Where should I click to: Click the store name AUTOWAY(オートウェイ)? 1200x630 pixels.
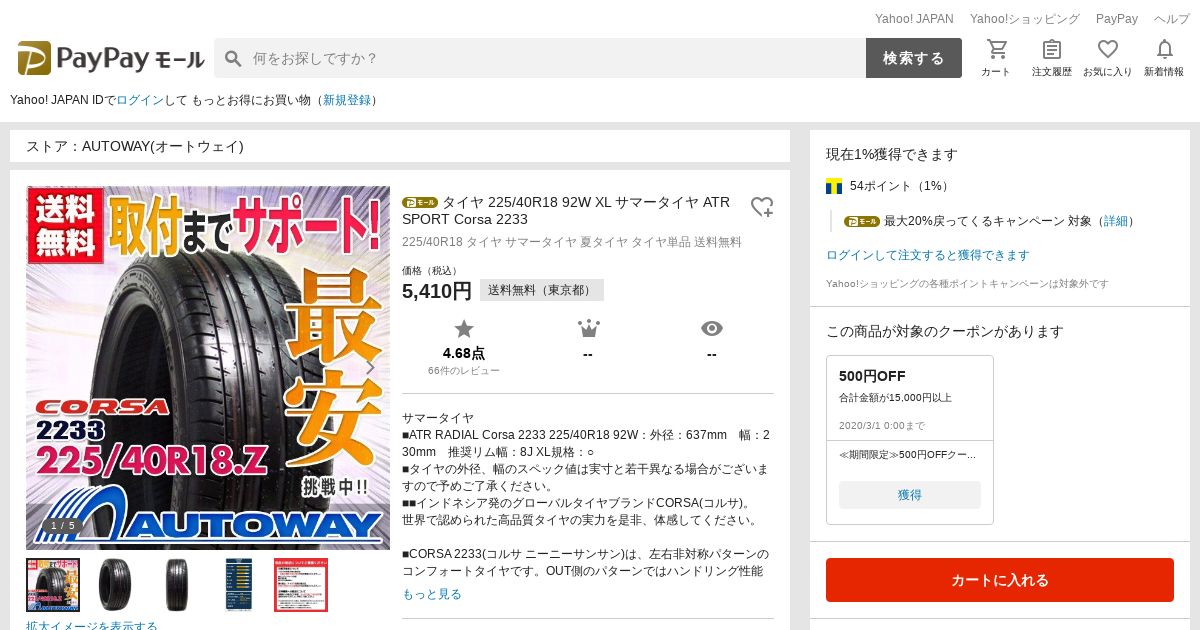point(162,146)
